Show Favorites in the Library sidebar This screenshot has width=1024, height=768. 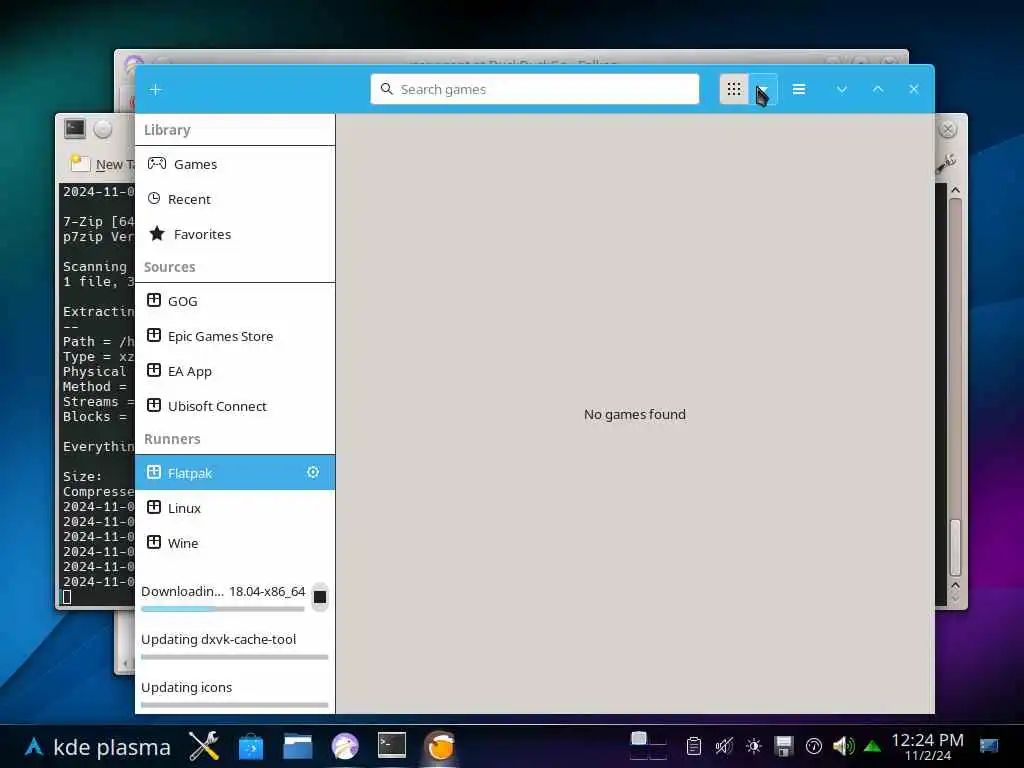(x=235, y=234)
